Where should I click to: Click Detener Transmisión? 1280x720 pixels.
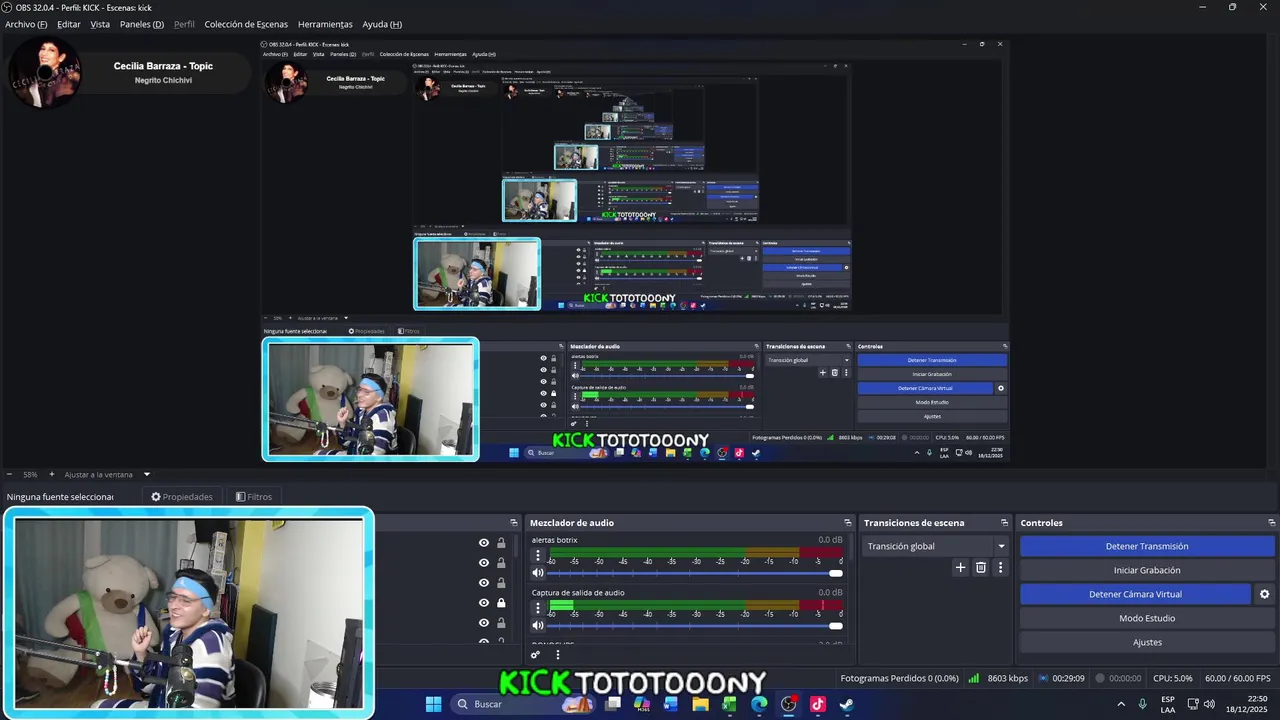pos(1147,546)
